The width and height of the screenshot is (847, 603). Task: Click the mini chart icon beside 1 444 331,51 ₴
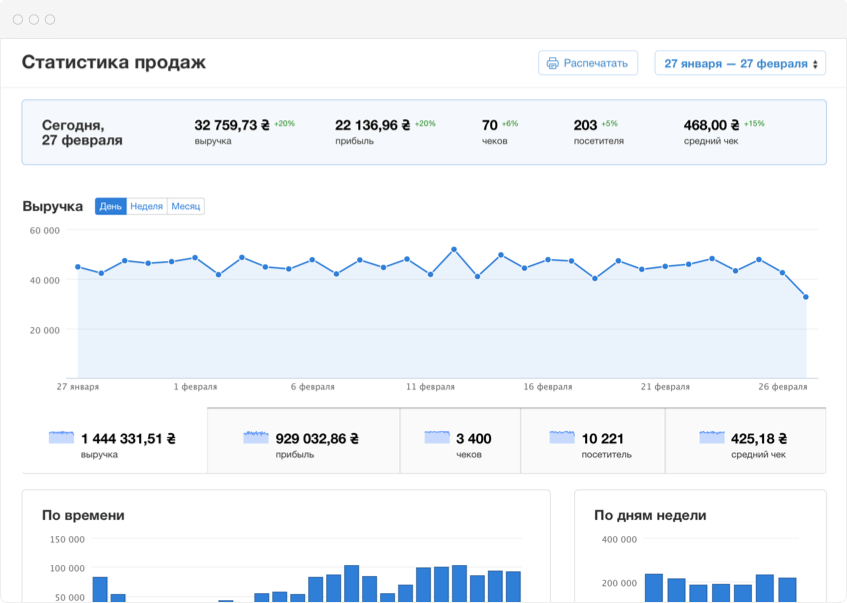tap(62, 438)
